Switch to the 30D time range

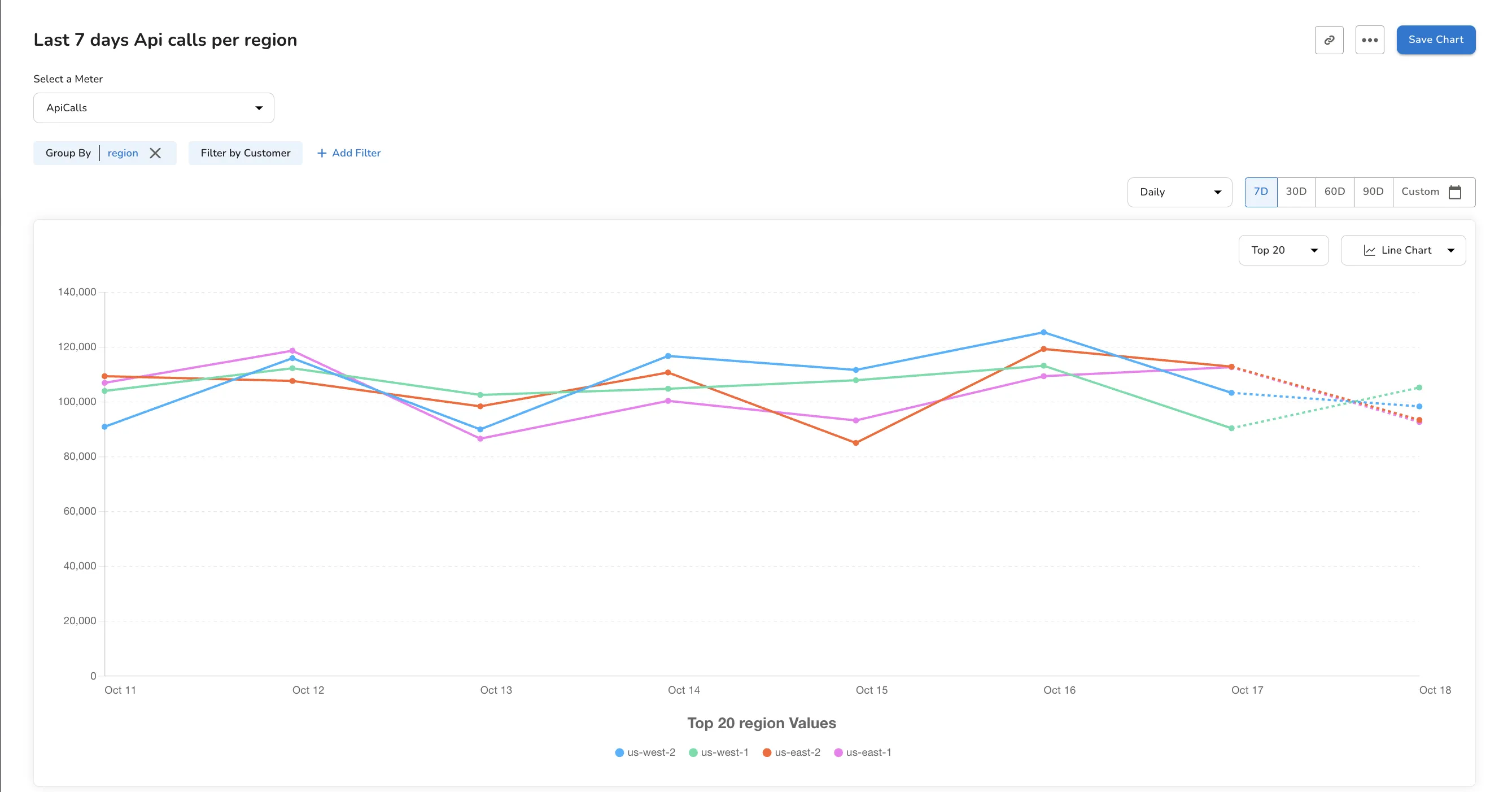(x=1296, y=192)
